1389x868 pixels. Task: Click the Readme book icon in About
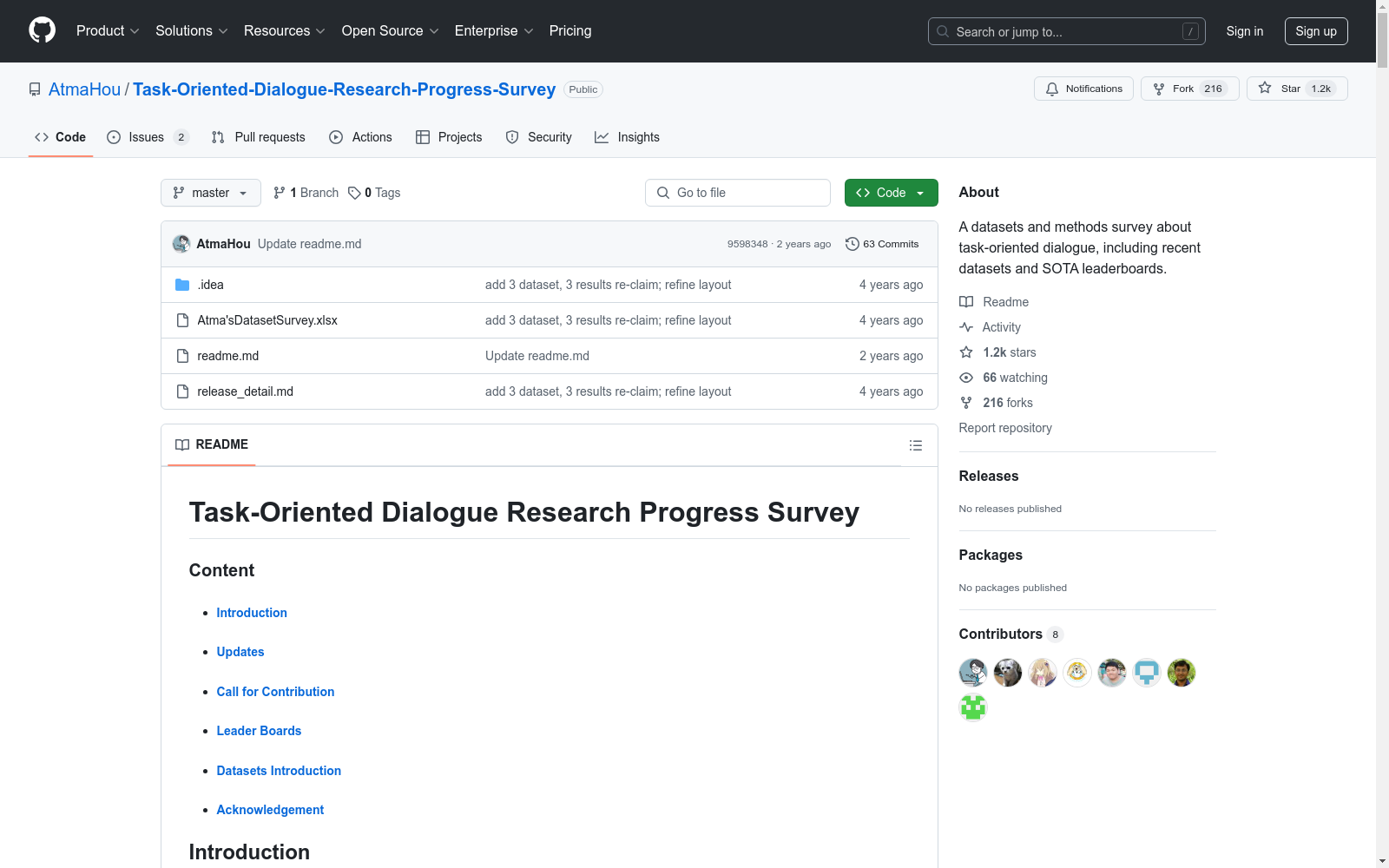pos(966,302)
